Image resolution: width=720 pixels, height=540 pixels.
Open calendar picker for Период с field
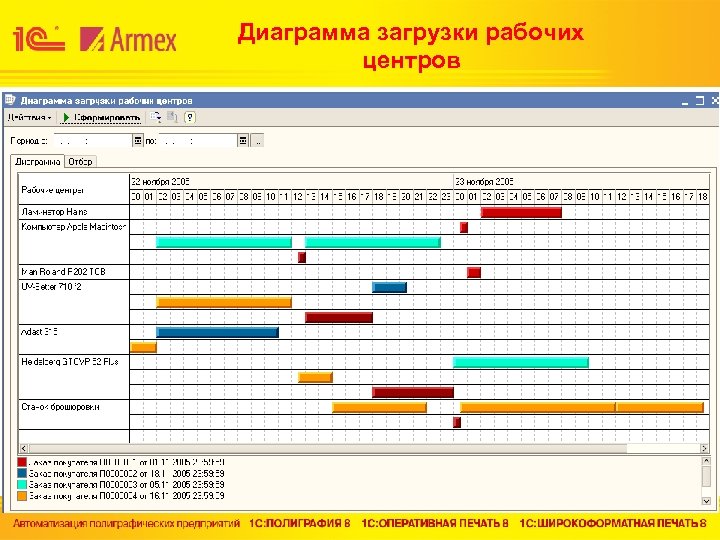[137, 141]
